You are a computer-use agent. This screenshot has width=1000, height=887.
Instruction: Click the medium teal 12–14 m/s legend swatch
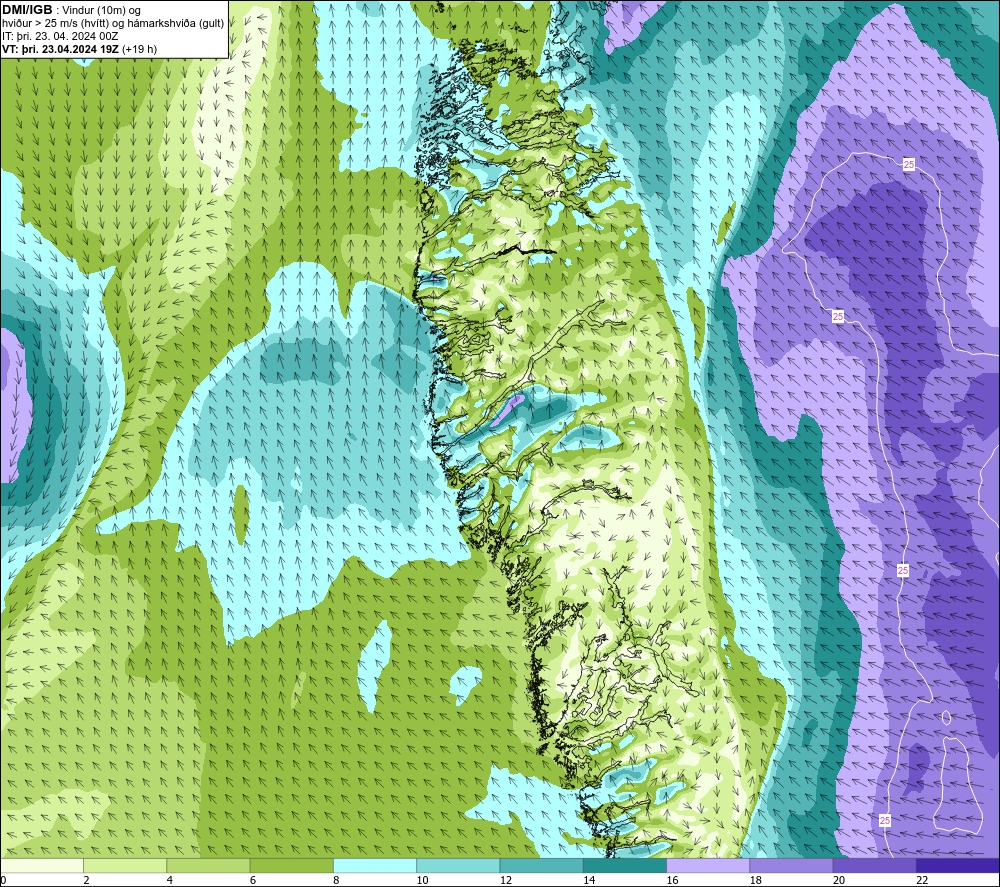[541, 865]
